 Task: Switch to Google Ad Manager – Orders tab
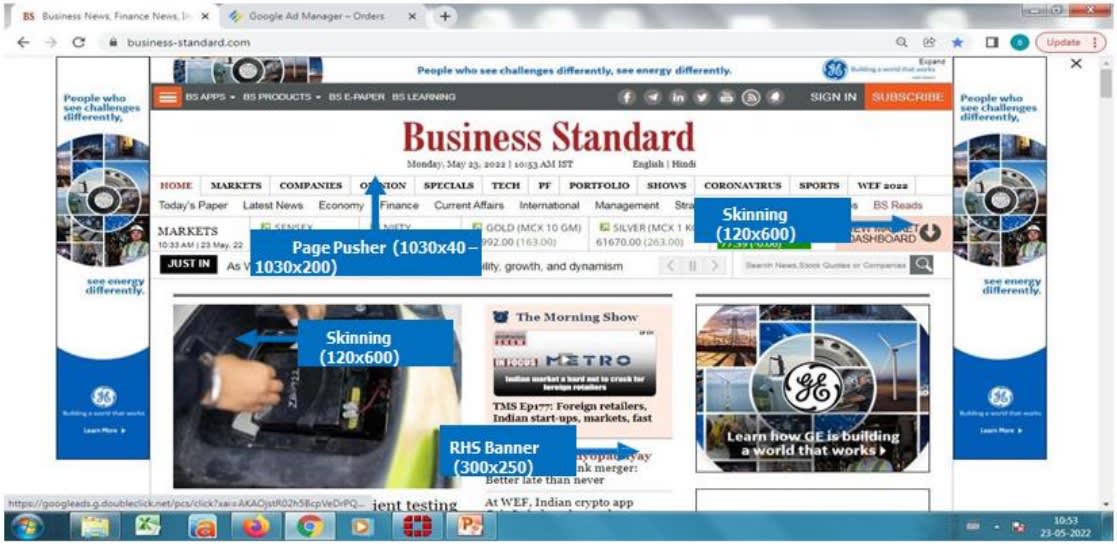coord(317,16)
